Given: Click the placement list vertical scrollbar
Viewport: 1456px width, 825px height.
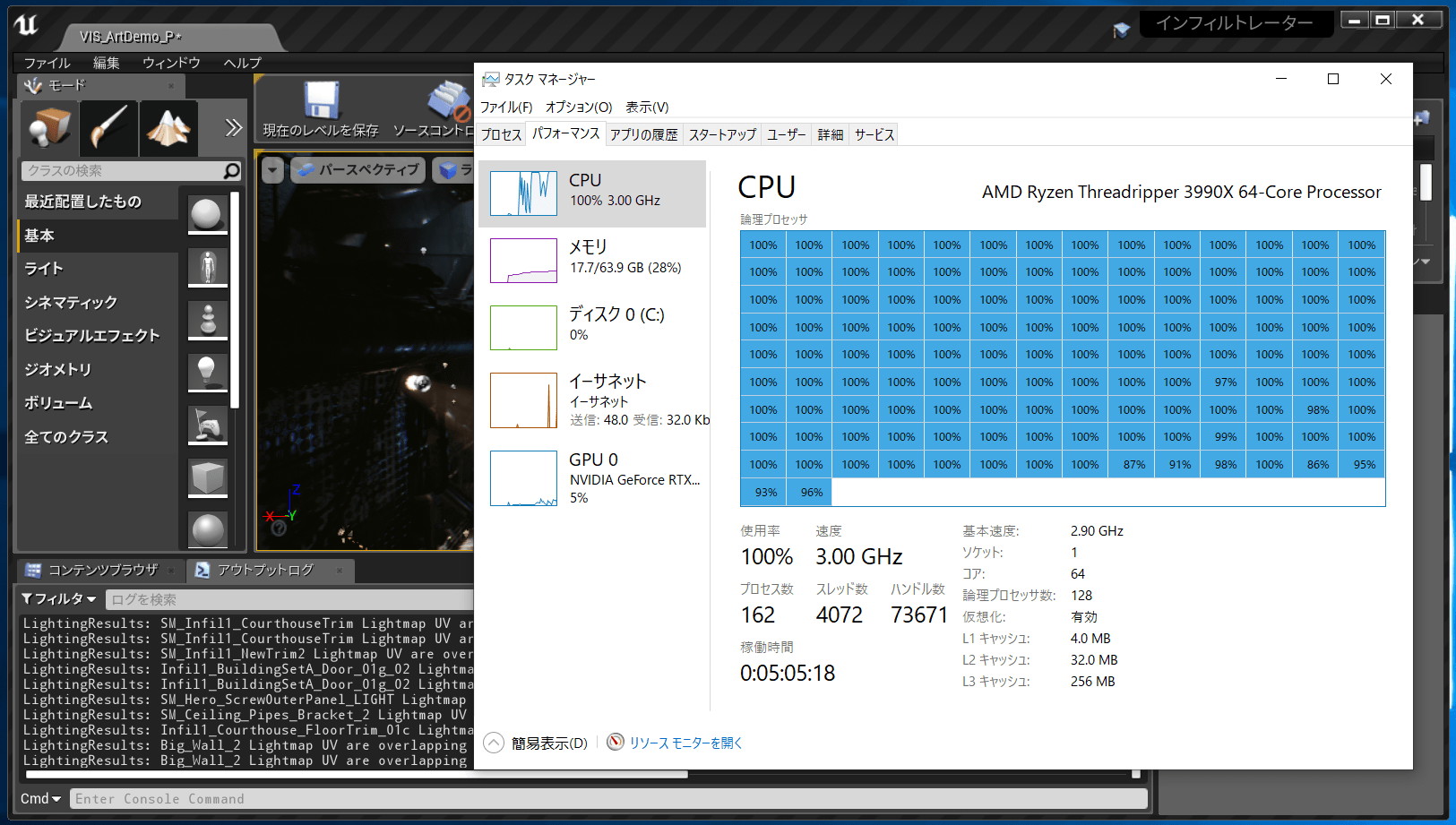Looking at the screenshot, I should (x=235, y=300).
